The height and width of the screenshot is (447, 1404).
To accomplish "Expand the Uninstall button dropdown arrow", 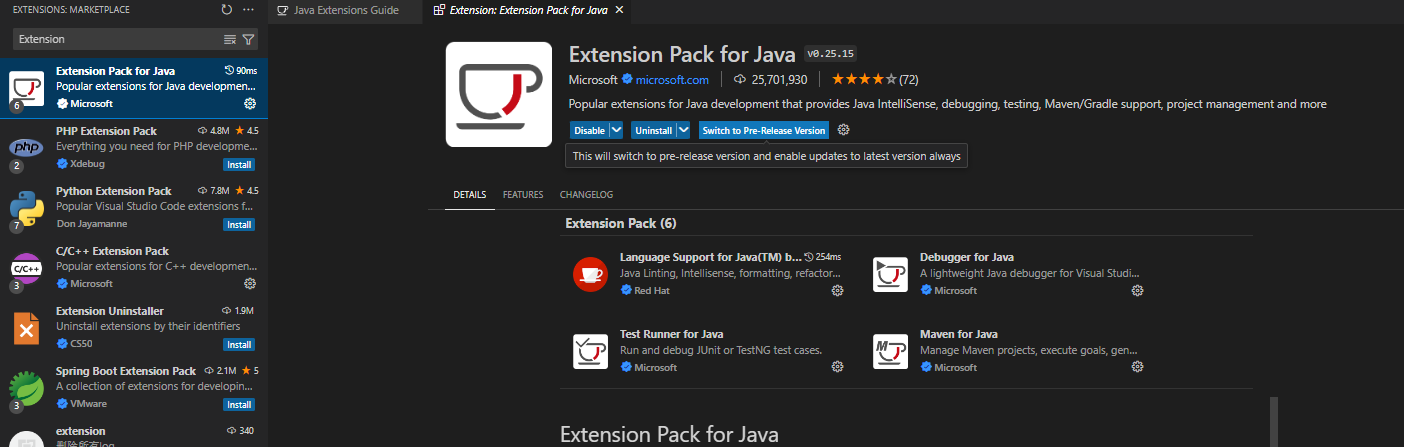I will [683, 130].
